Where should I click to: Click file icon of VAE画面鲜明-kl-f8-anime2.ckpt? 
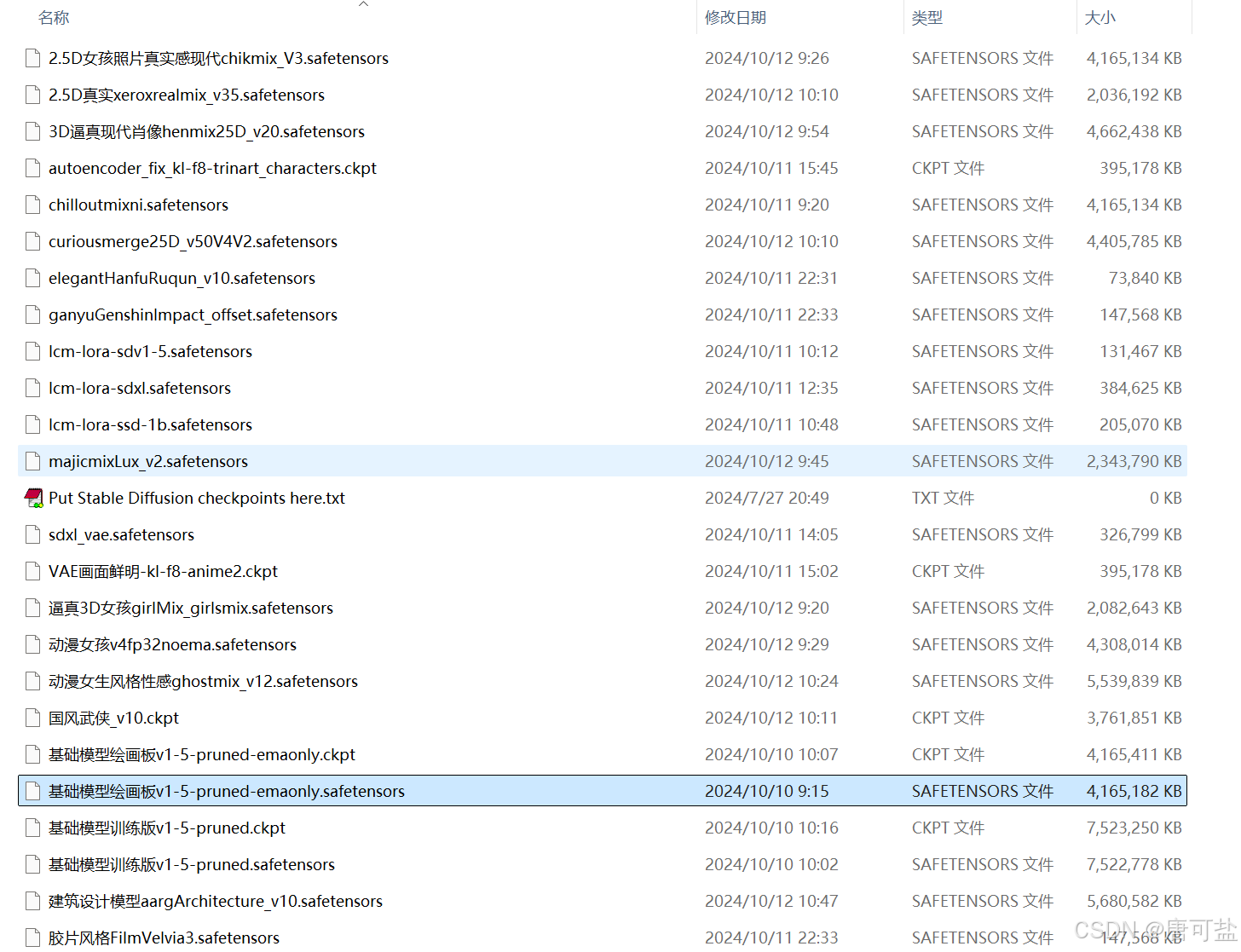33,571
